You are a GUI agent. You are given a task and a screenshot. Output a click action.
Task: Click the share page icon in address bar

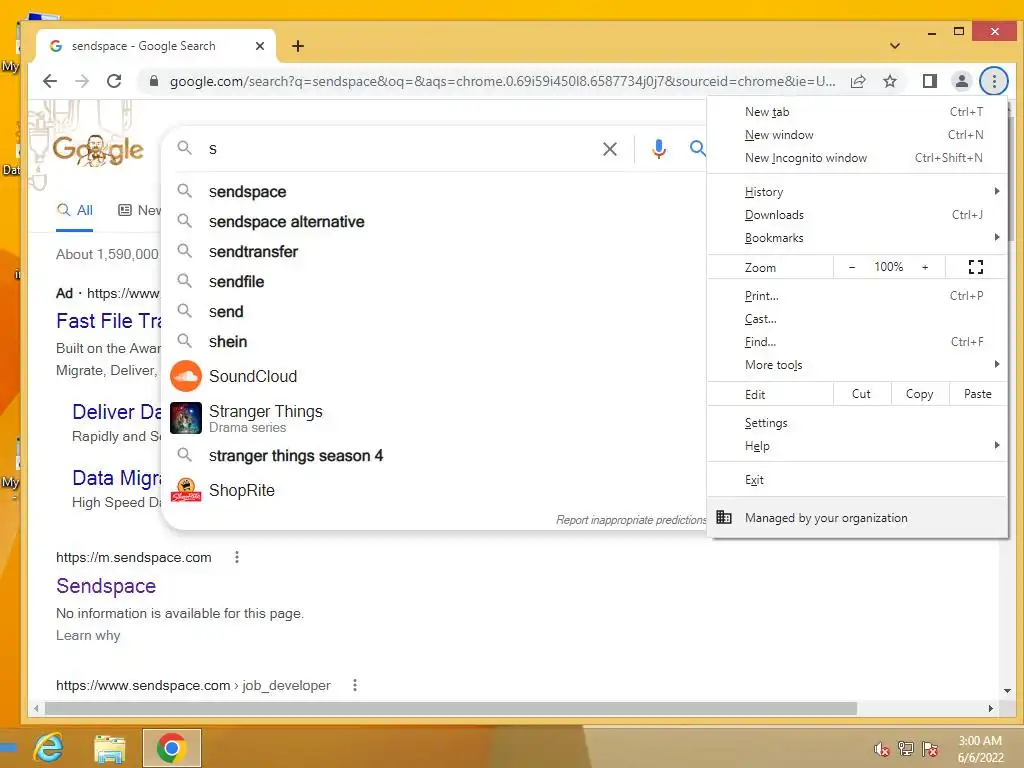857,81
